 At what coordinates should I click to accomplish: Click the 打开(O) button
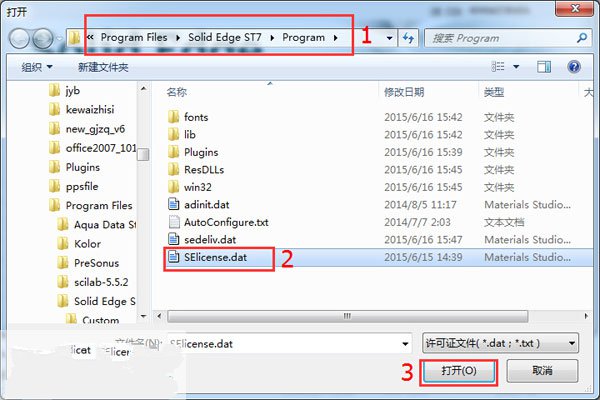point(459,371)
